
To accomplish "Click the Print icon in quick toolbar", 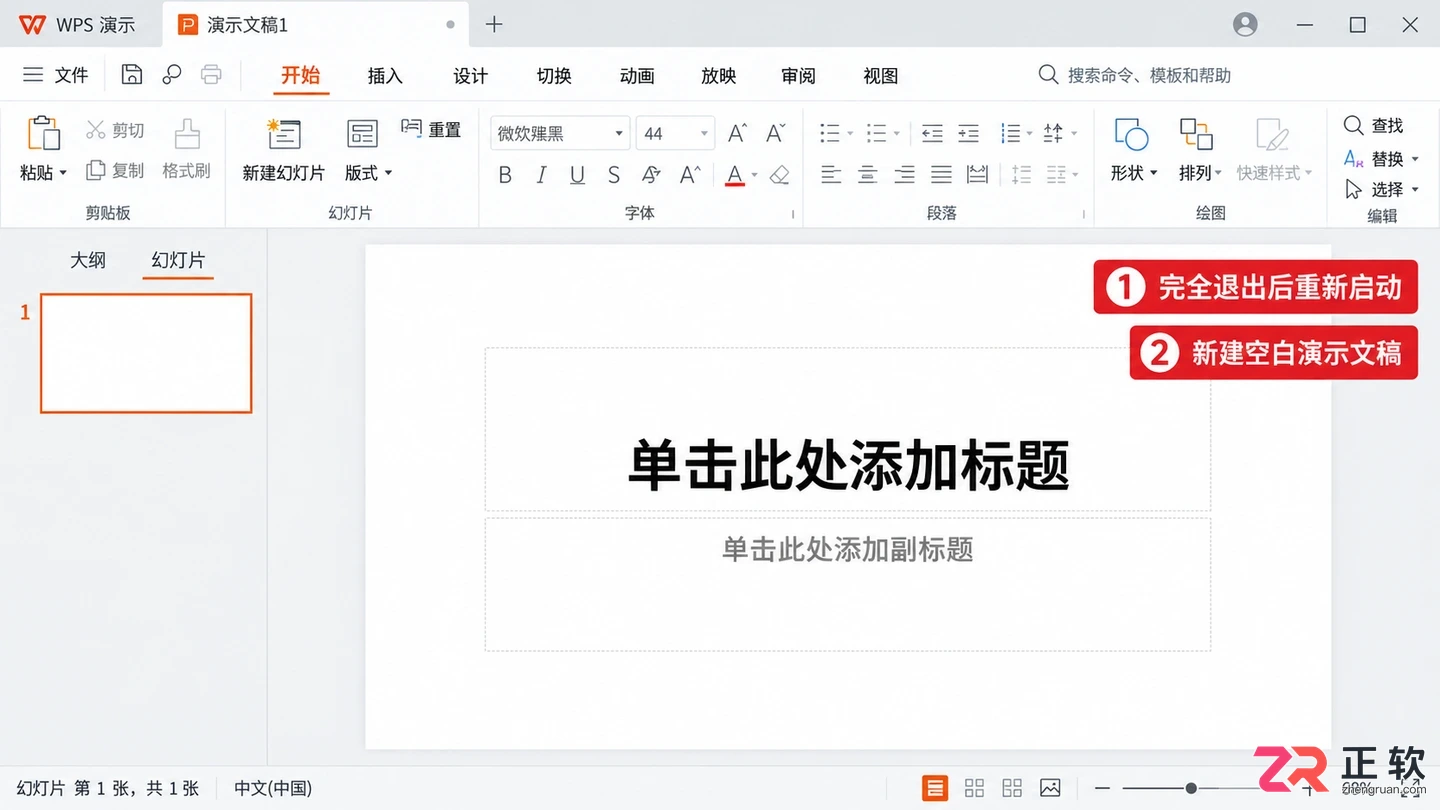I will pyautogui.click(x=211, y=75).
